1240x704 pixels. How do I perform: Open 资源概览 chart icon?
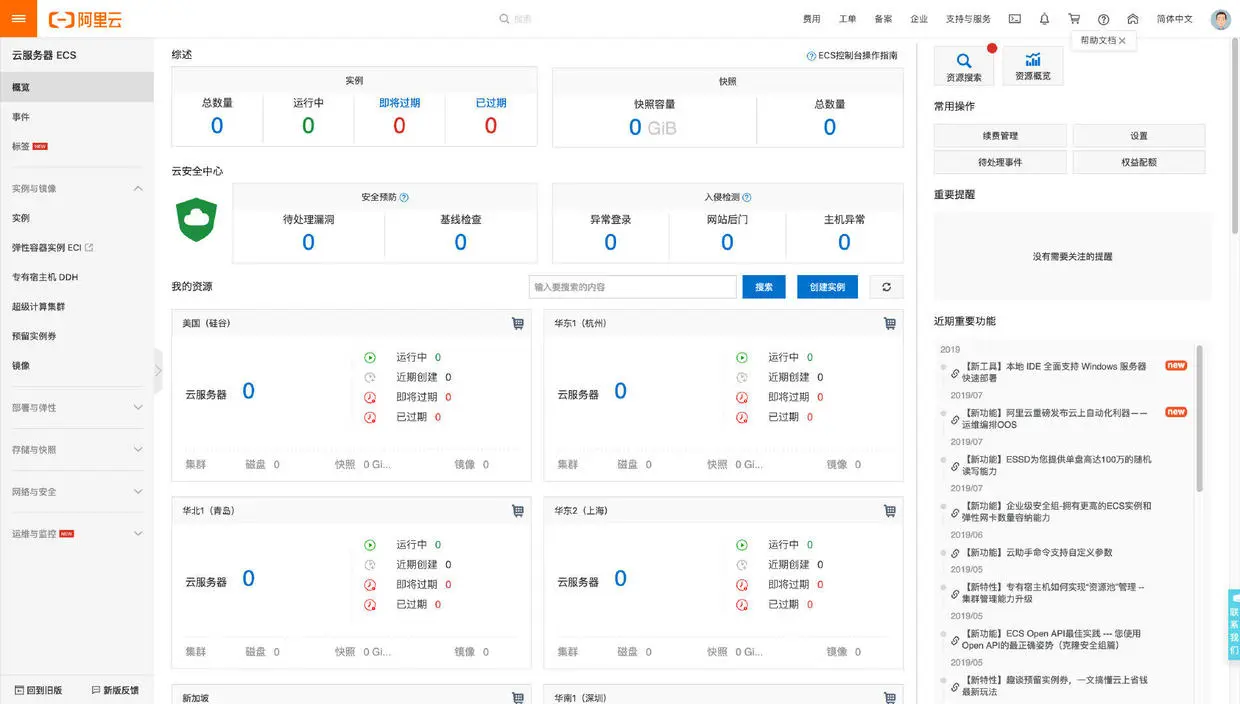click(x=1033, y=66)
